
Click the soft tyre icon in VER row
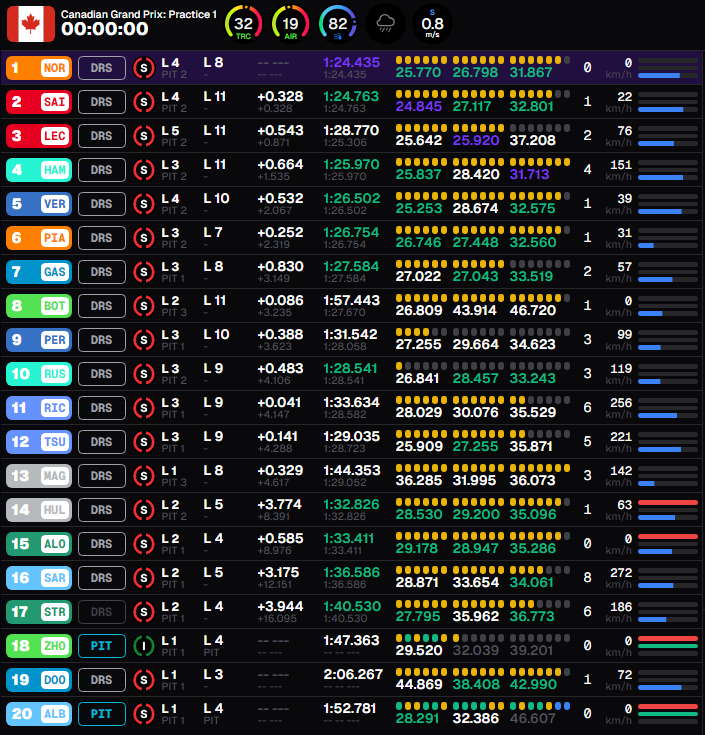144,204
